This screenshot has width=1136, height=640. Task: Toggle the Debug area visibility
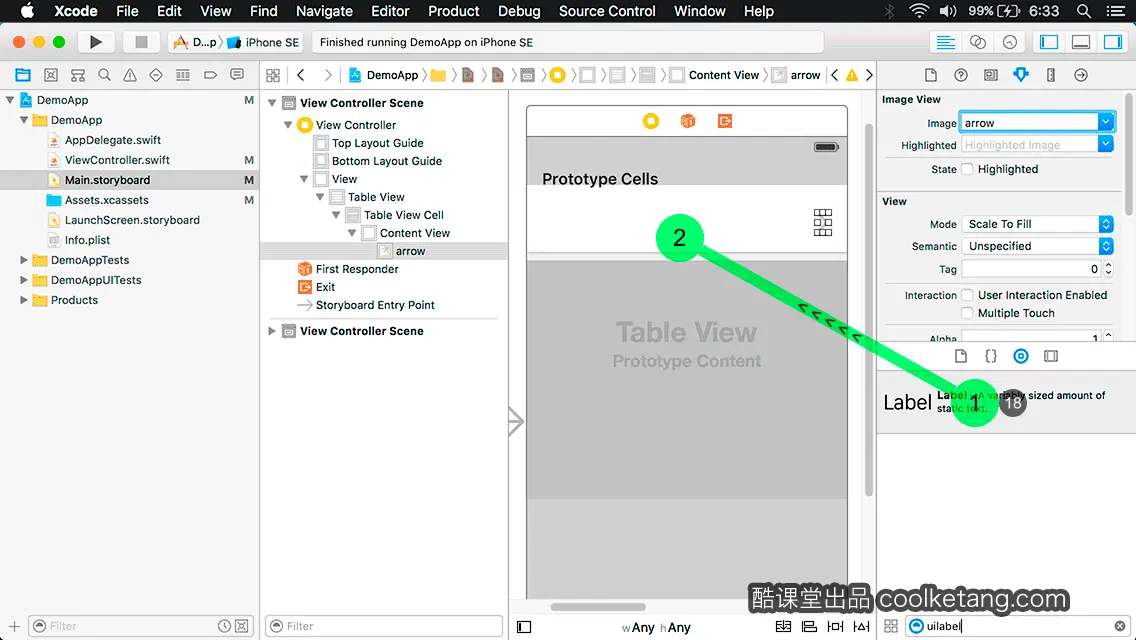click(1080, 42)
